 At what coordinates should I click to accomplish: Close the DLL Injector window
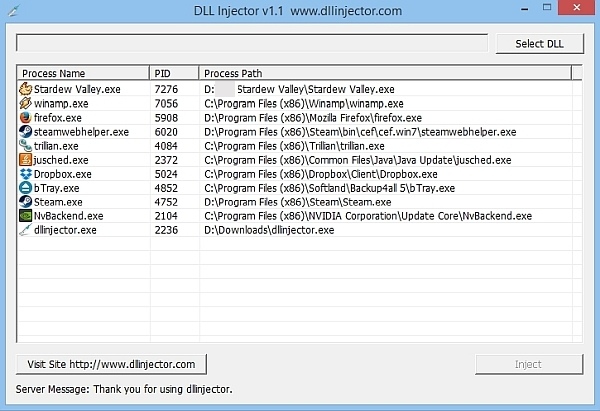[x=577, y=8]
